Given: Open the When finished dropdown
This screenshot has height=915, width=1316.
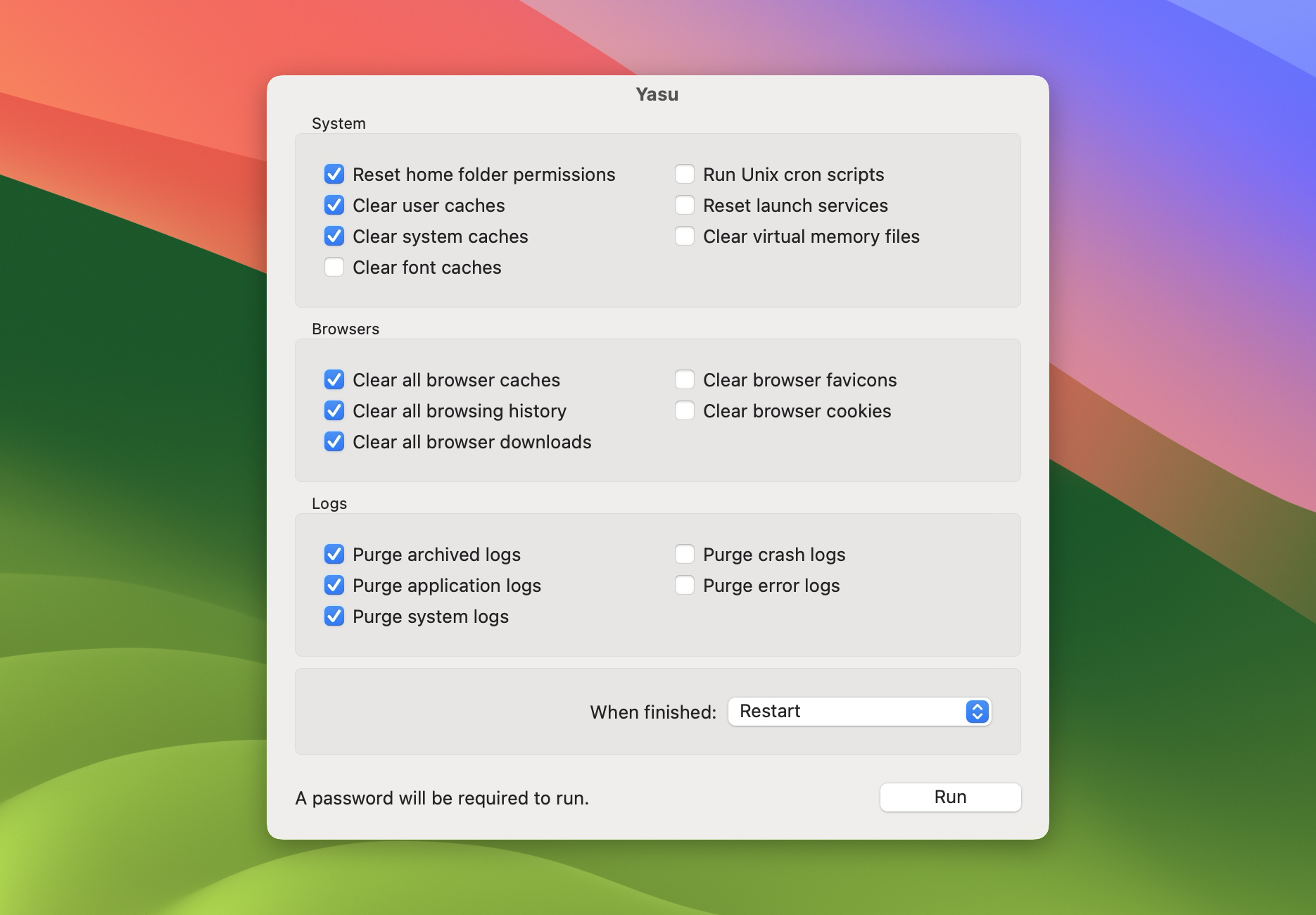Looking at the screenshot, I should click(x=859, y=712).
